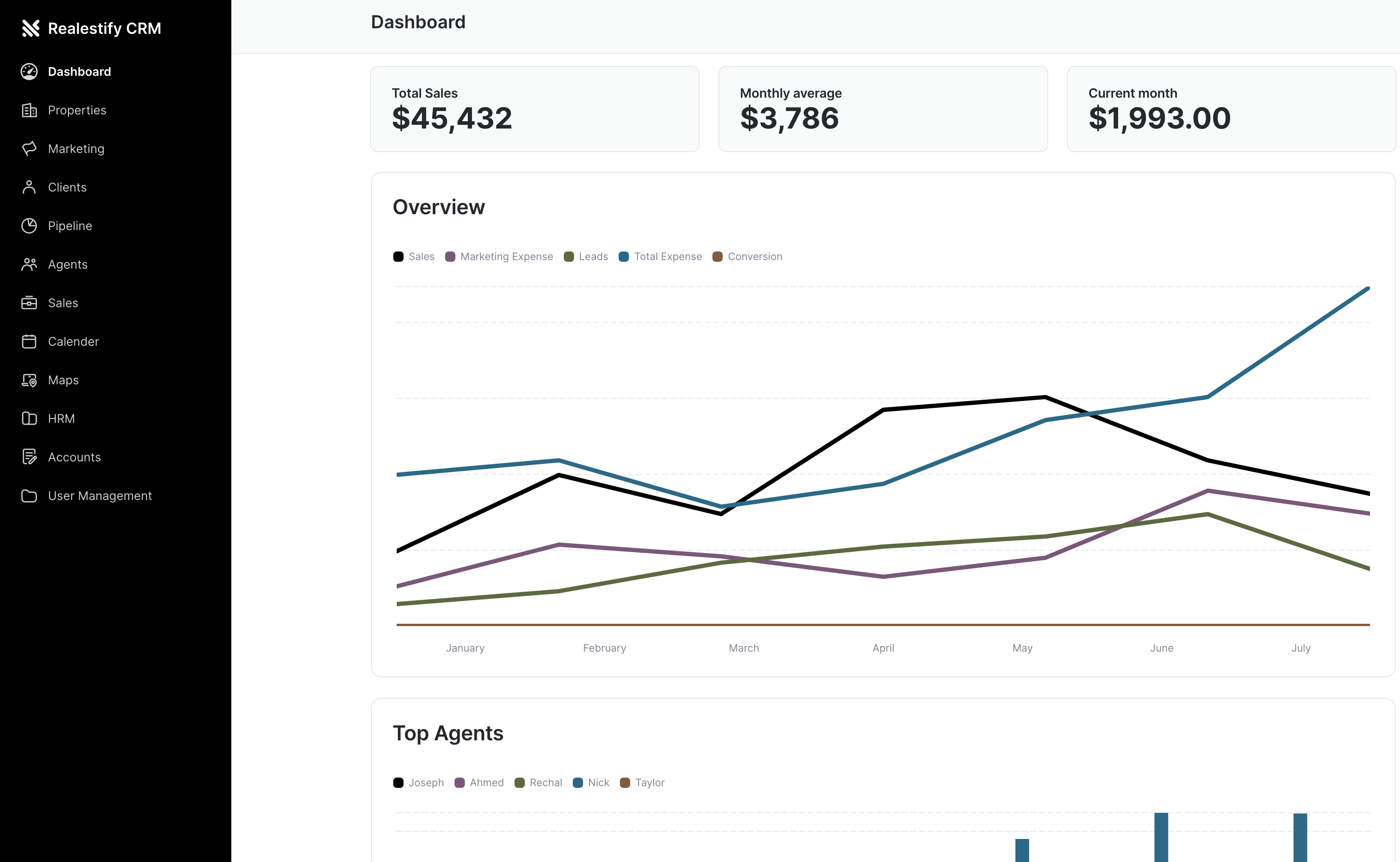Viewport: 1400px width, 862px height.
Task: Click the Agents people icon
Action: point(29,264)
